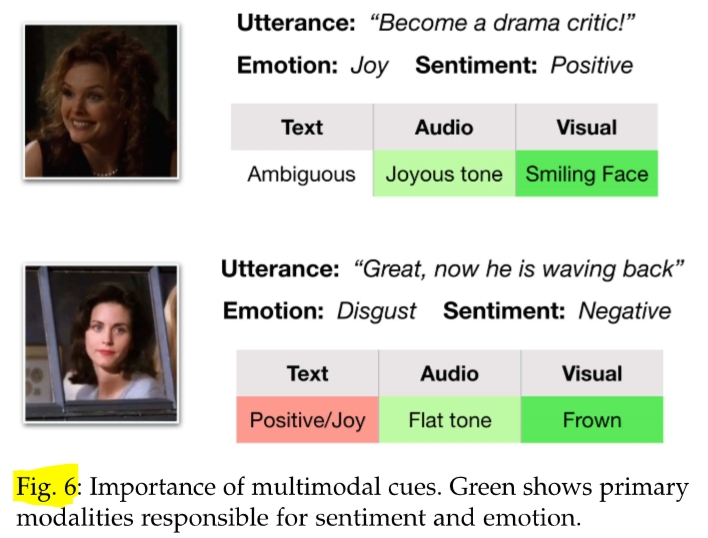
Task: Click the Smiling Face green cell
Action: (587, 174)
